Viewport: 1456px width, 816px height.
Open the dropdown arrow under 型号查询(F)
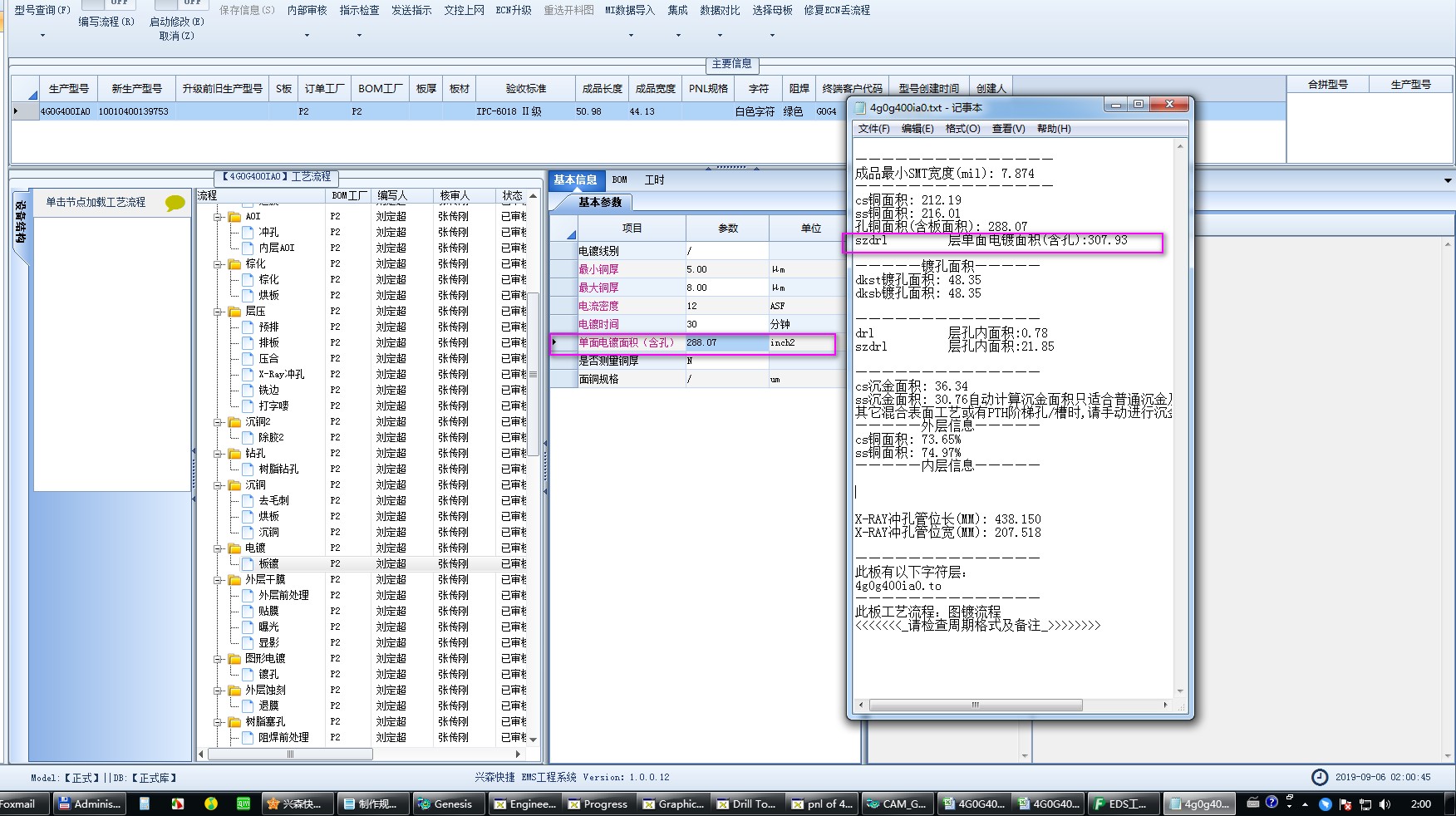[x=42, y=35]
